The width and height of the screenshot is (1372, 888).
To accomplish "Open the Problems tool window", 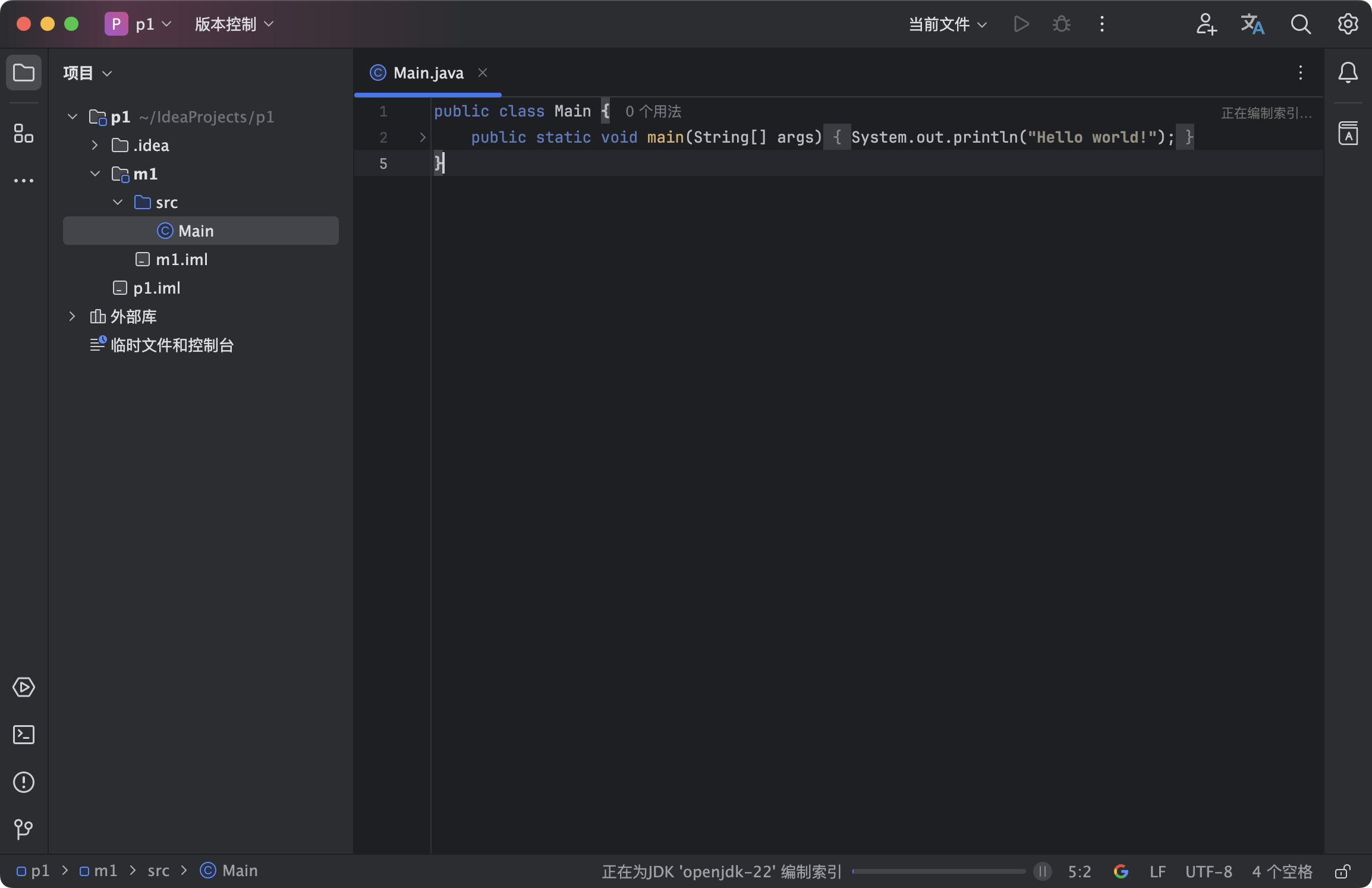I will (x=24, y=782).
